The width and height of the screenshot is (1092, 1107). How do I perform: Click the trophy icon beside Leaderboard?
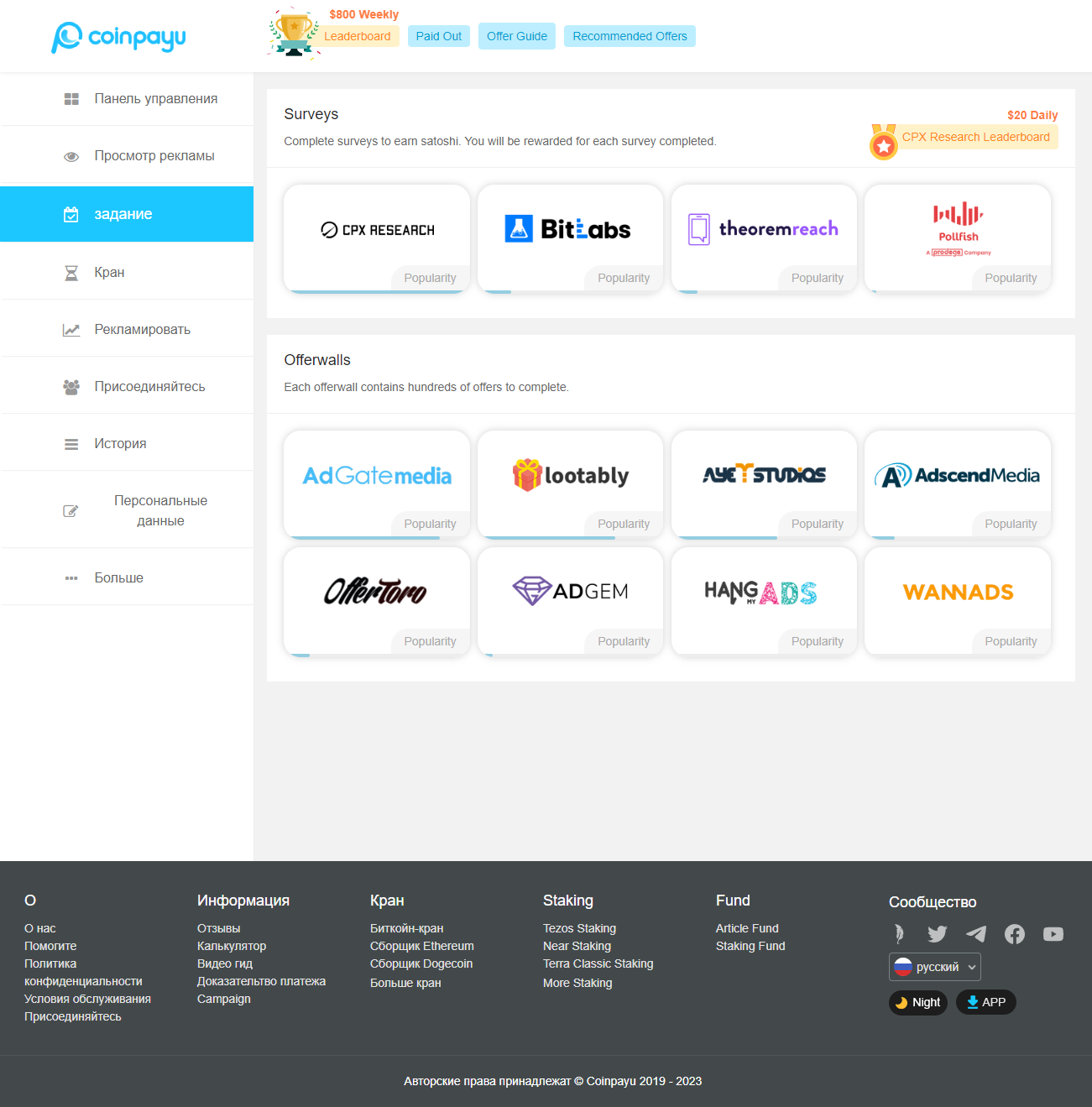(294, 34)
